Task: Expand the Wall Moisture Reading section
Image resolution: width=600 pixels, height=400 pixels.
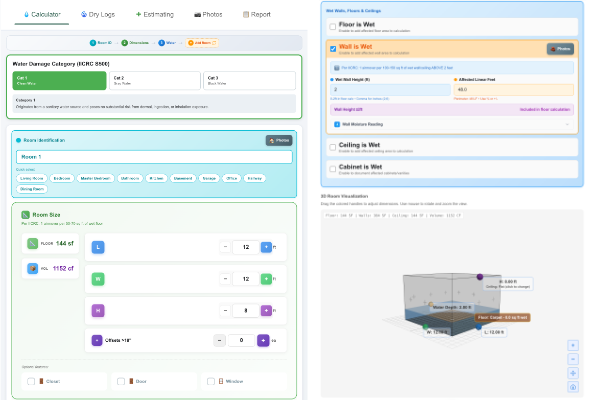Action: click(451, 124)
